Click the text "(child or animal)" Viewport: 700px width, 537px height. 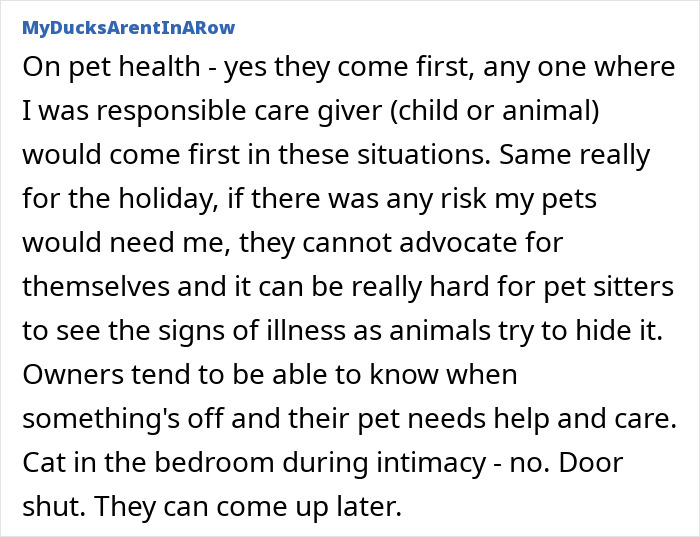[x=476, y=112]
